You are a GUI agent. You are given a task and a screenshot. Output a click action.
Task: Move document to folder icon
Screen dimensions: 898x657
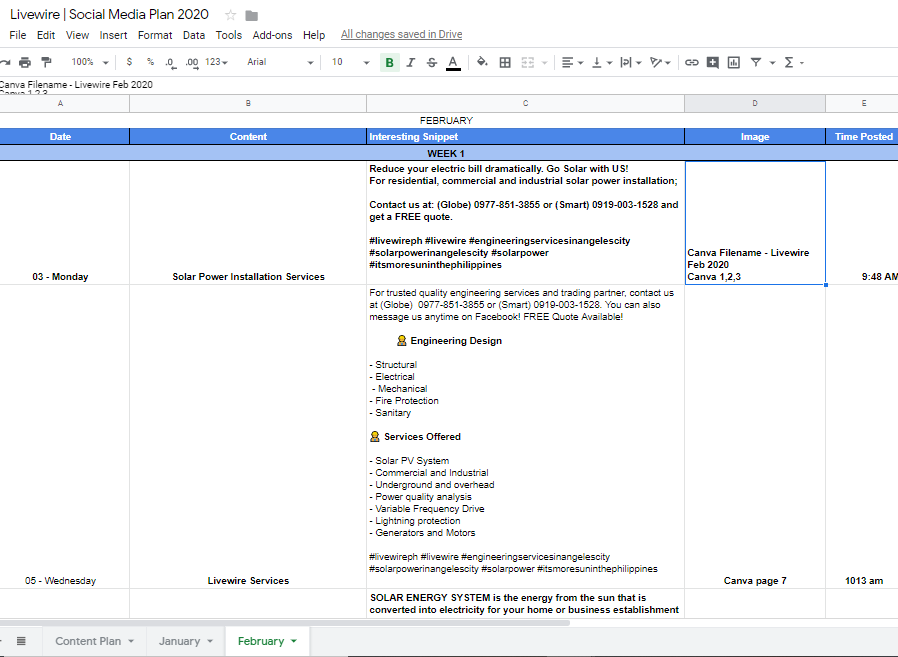251,15
